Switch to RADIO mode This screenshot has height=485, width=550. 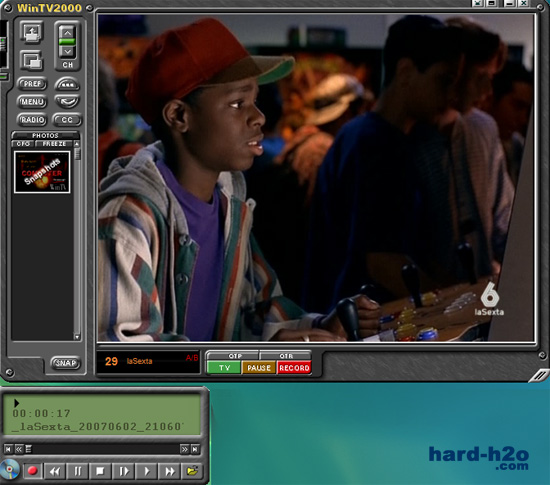[32, 120]
